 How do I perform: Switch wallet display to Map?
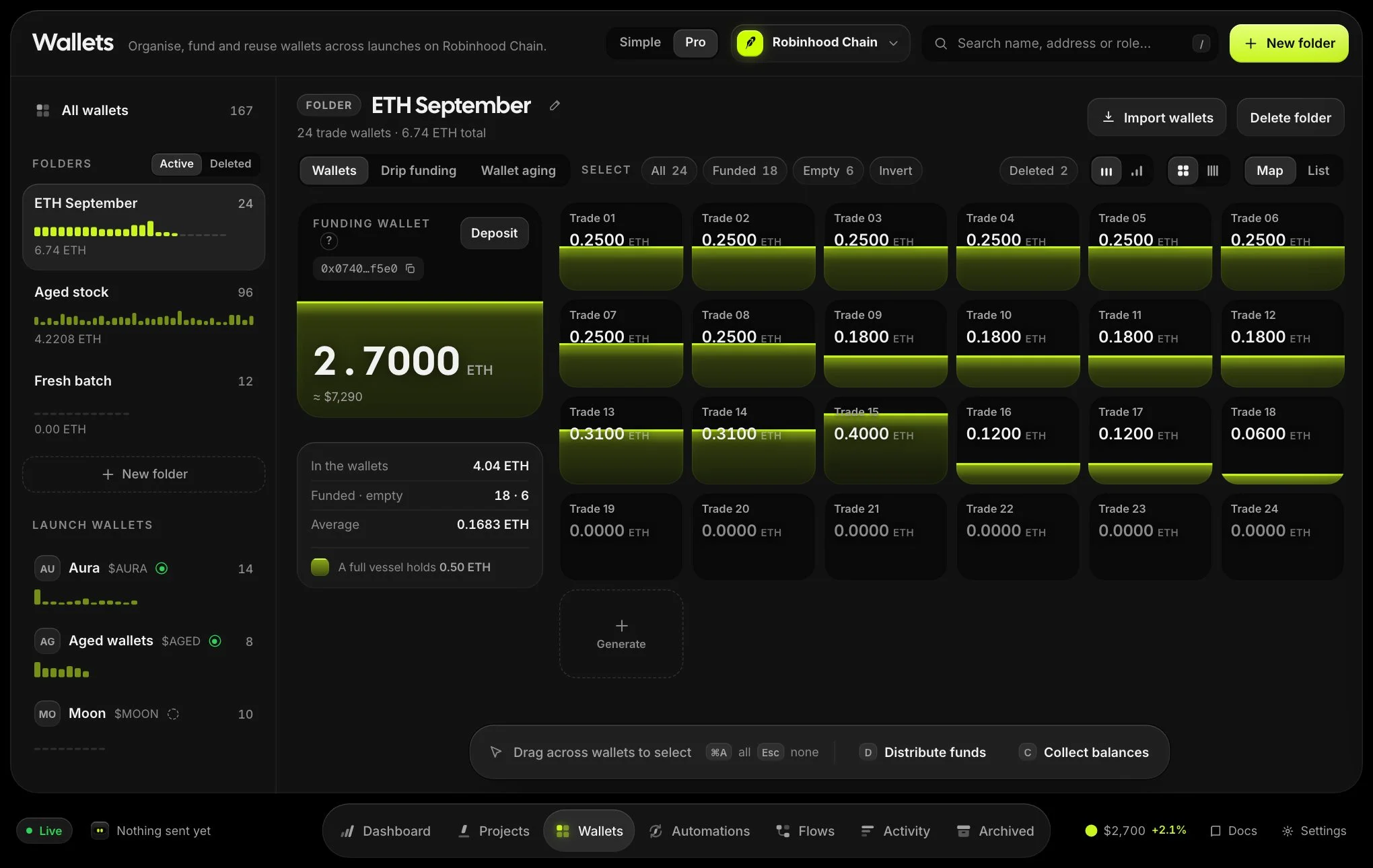click(1269, 171)
